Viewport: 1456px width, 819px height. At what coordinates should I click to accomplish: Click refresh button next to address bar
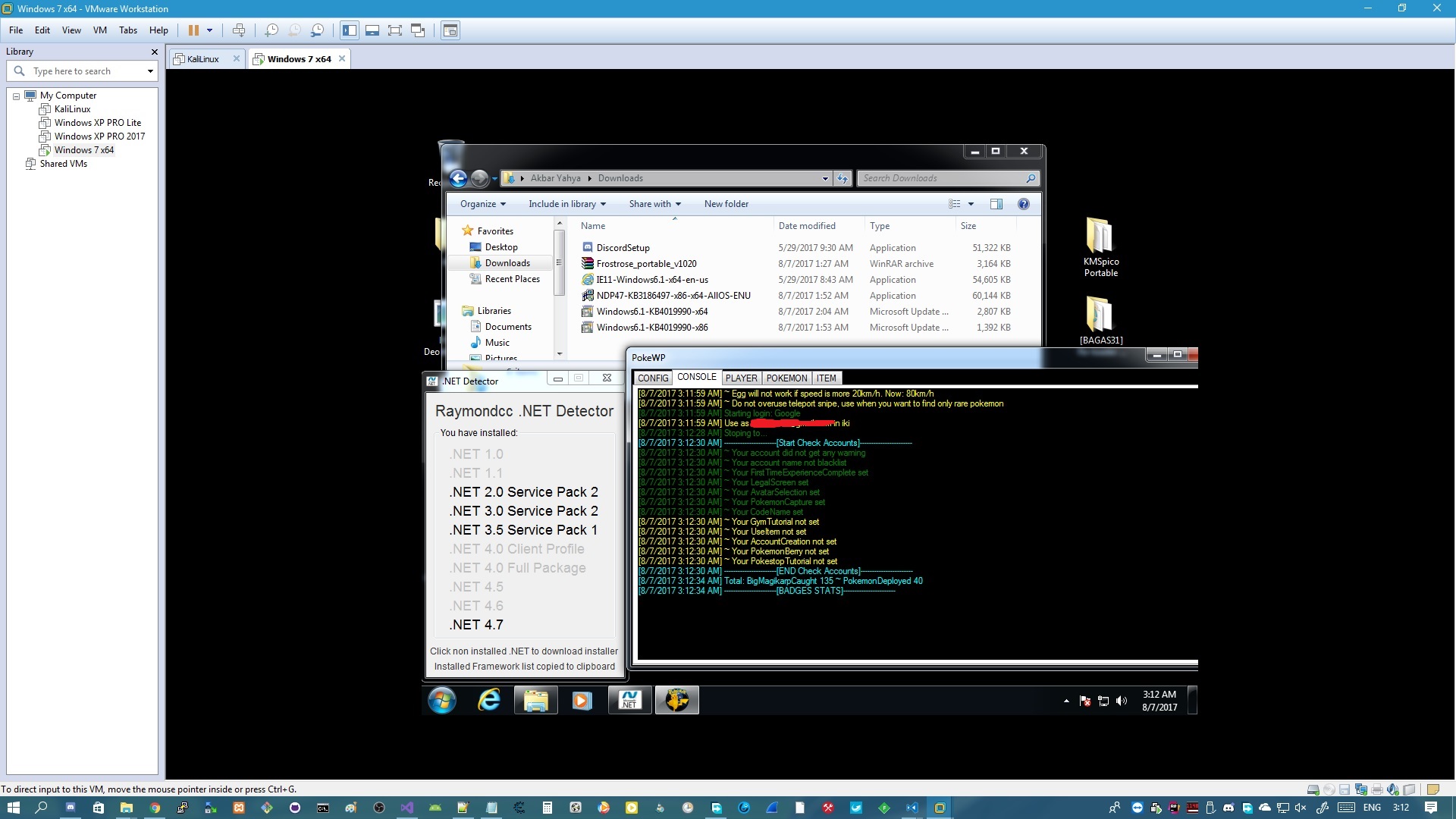tap(842, 178)
